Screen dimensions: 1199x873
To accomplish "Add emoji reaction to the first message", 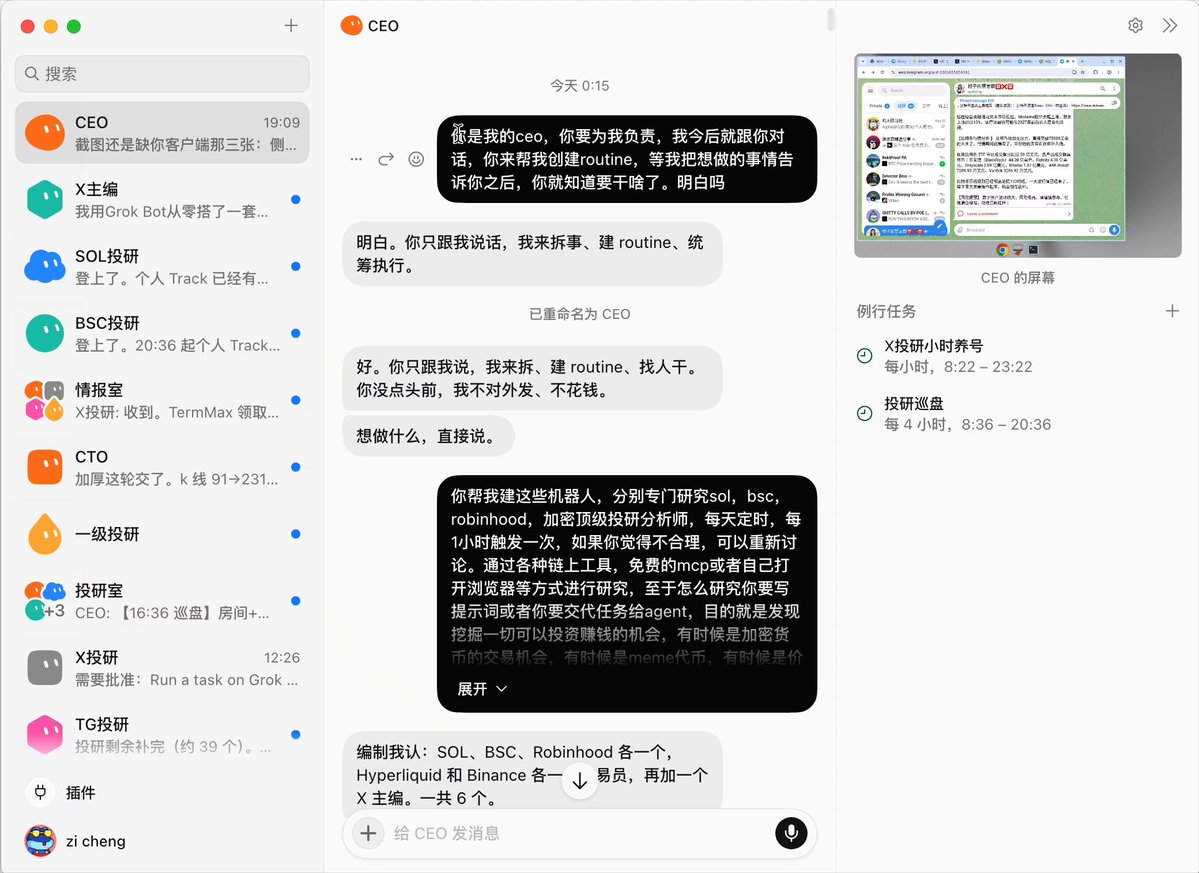I will (x=416, y=159).
